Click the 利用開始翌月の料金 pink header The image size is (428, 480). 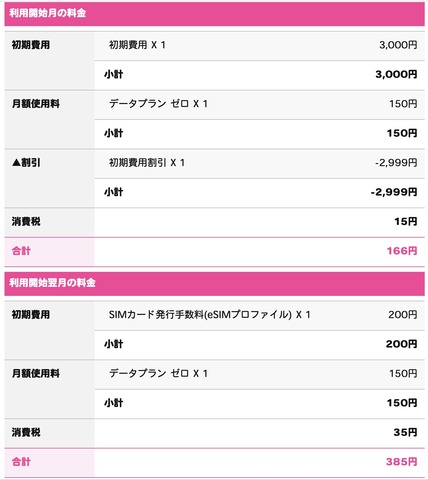tap(214, 283)
